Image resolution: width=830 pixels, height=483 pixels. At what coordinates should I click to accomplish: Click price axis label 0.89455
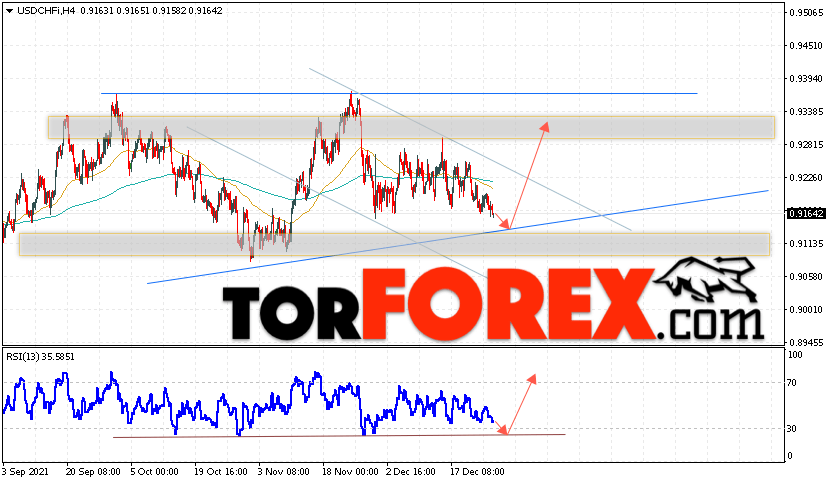click(x=806, y=343)
